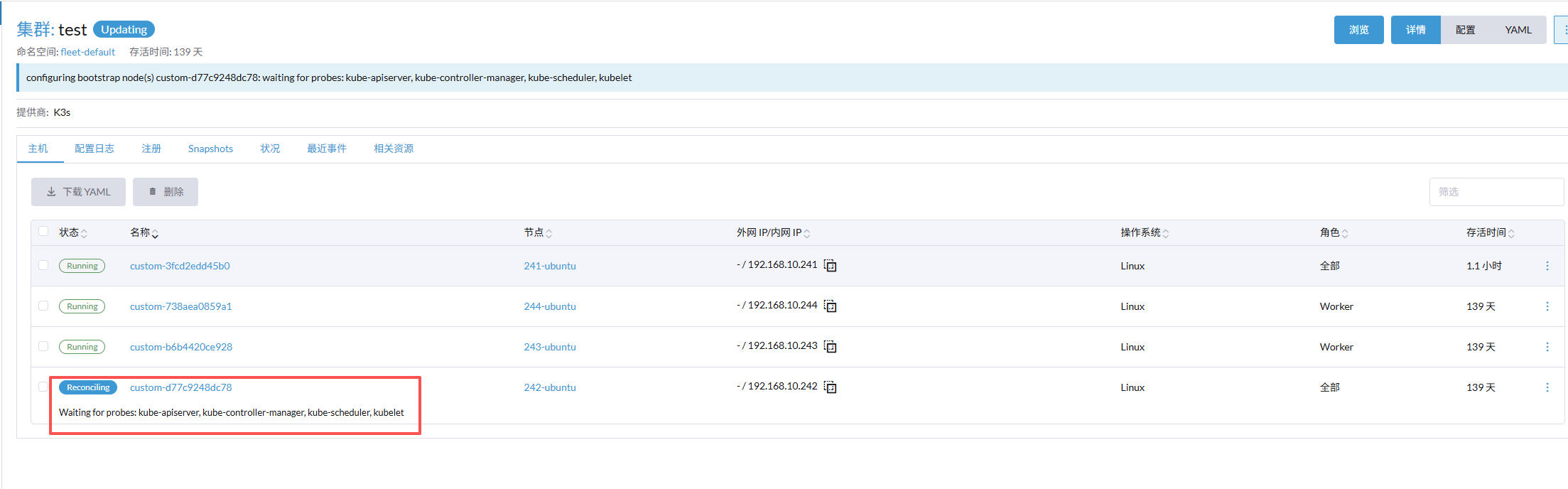The height and width of the screenshot is (489, 1568).
Task: Copy IP address 192.168.10.243
Action: (830, 347)
